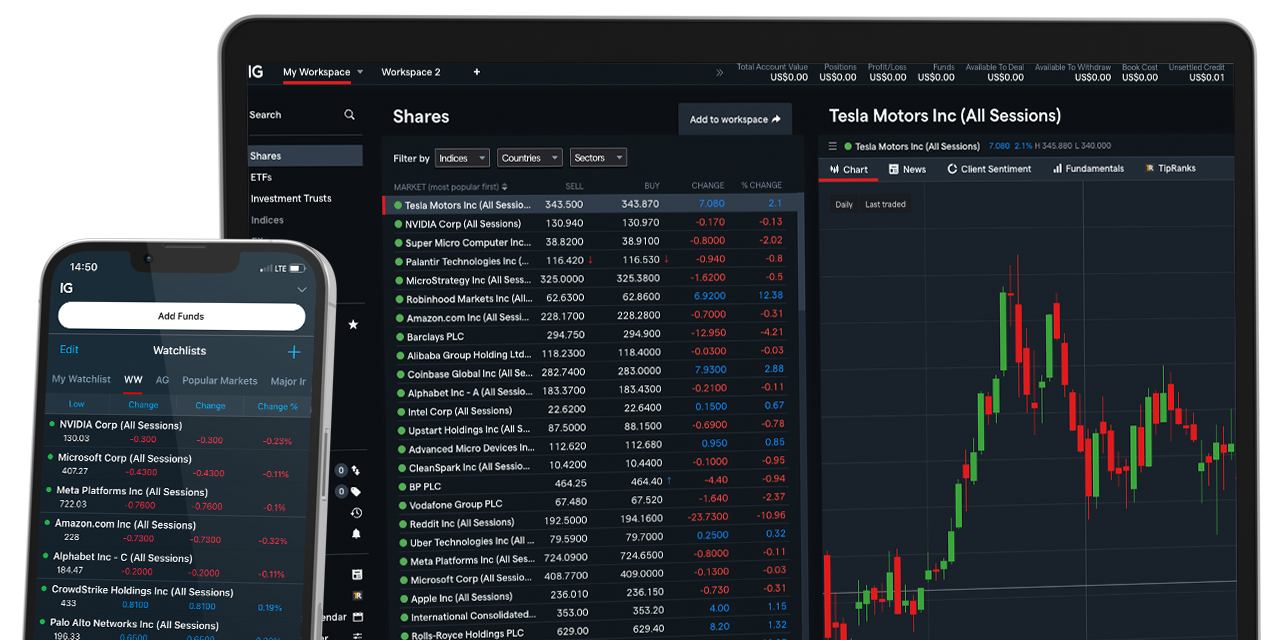The image size is (1280, 640).
Task: Open the TipRanks tab
Action: tap(1171, 168)
